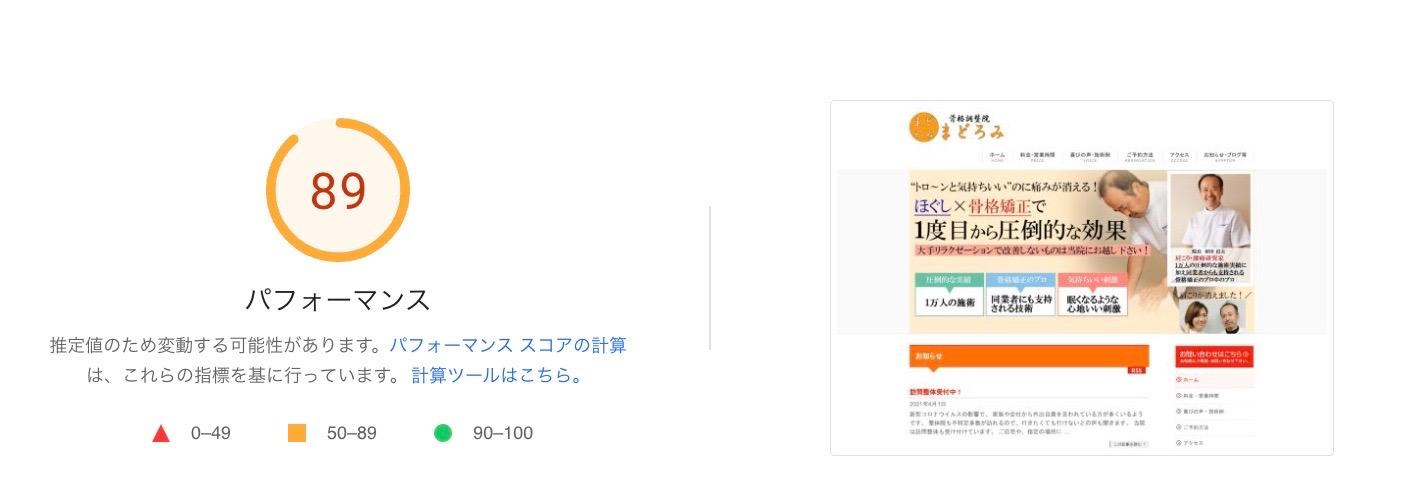Select アクセス in the previewed top navigation
The image size is (1402, 486).
point(1179,157)
